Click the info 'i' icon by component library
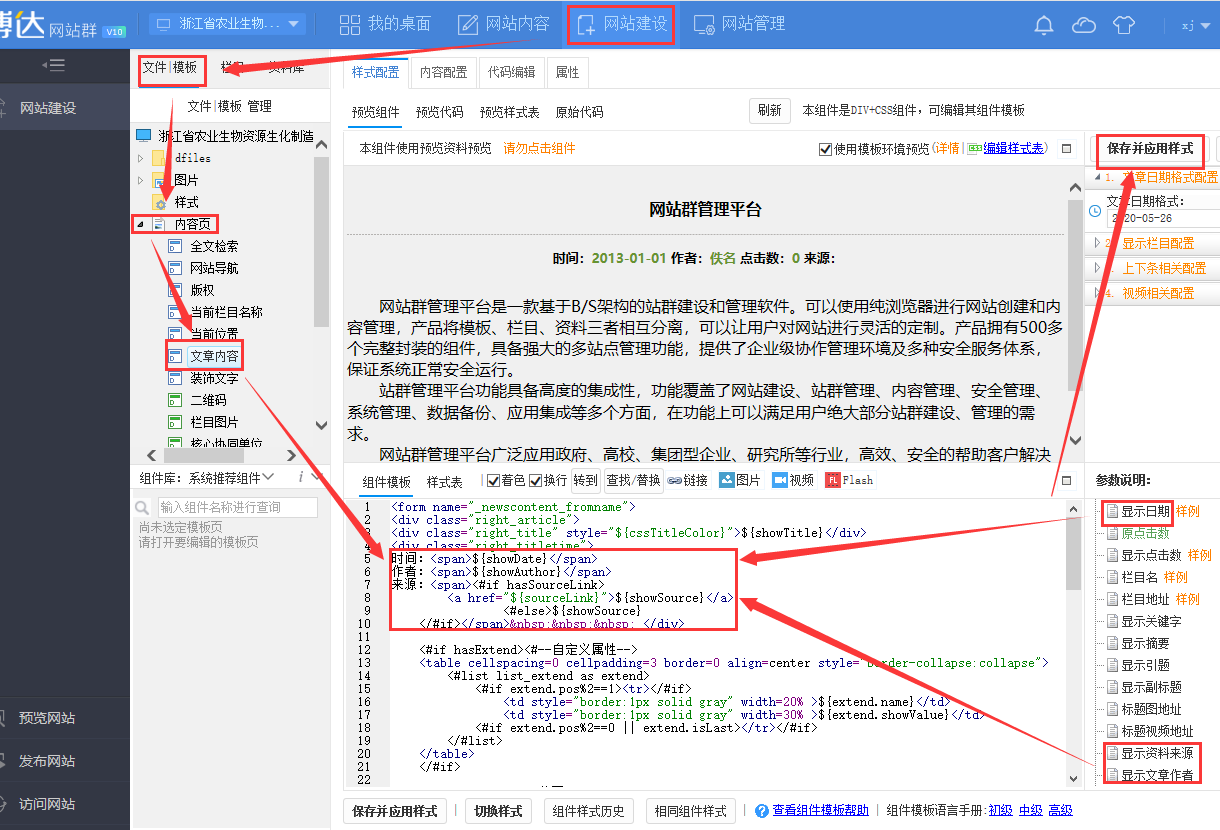This screenshot has width=1220, height=830. pos(301,478)
